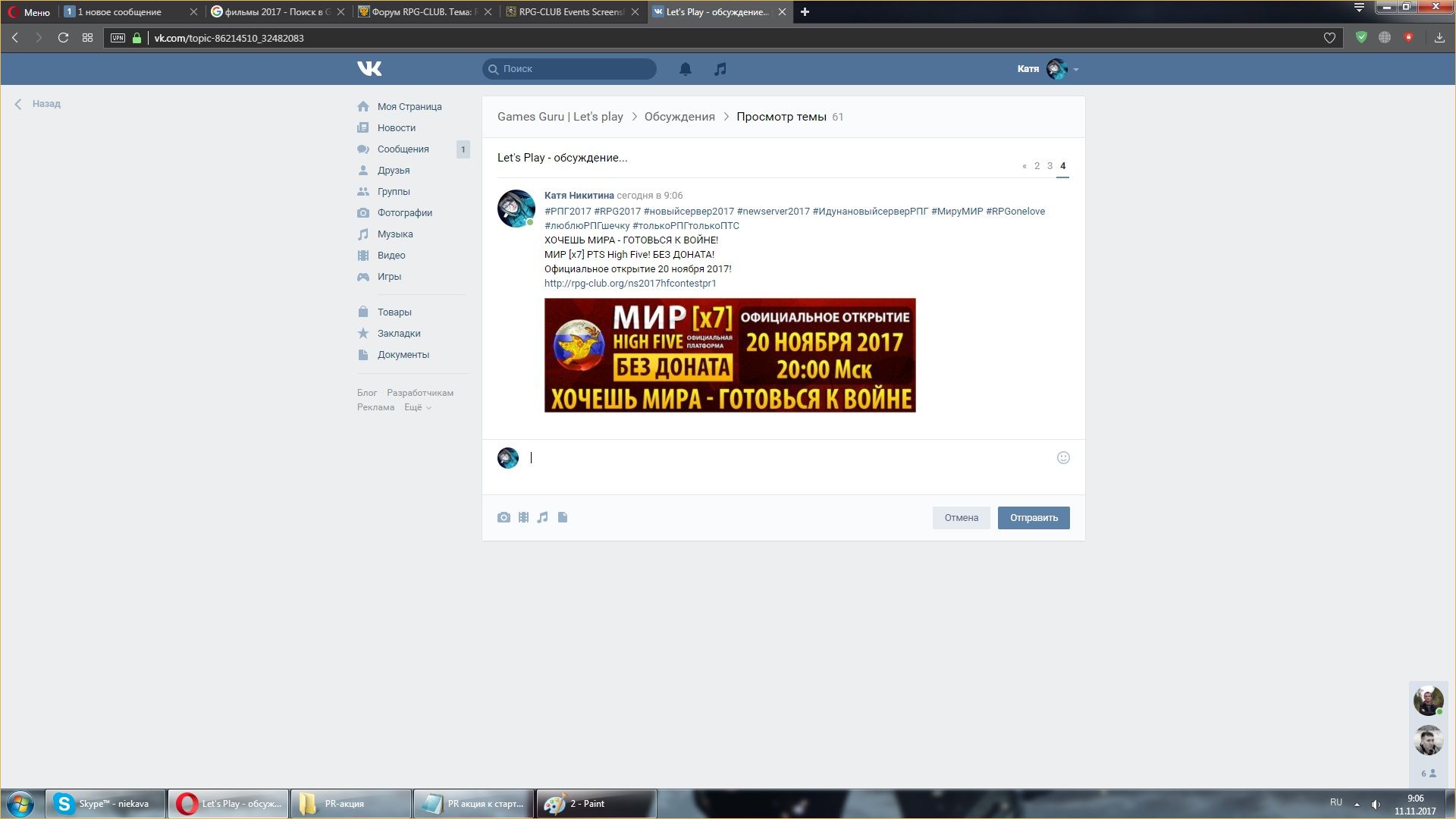Expand the Ещё footer menu
Viewport: 1456px width, 819px height.
418,407
